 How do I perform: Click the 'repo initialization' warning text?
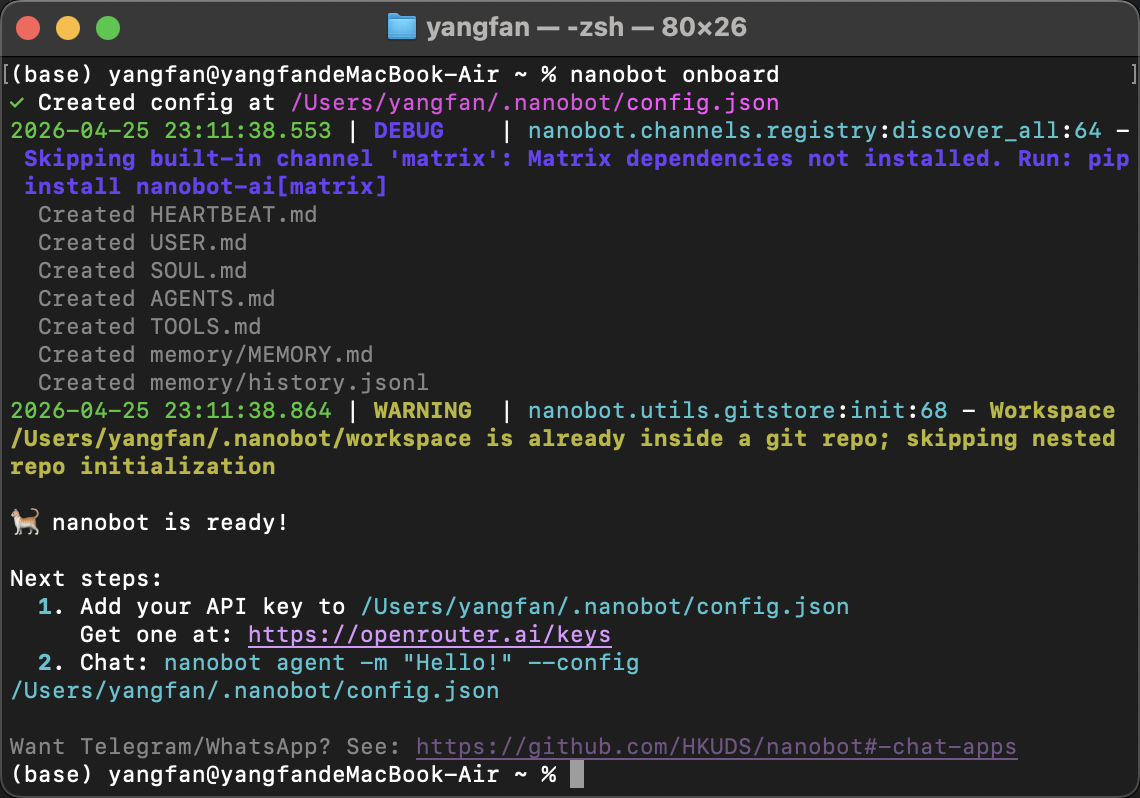tap(142, 467)
